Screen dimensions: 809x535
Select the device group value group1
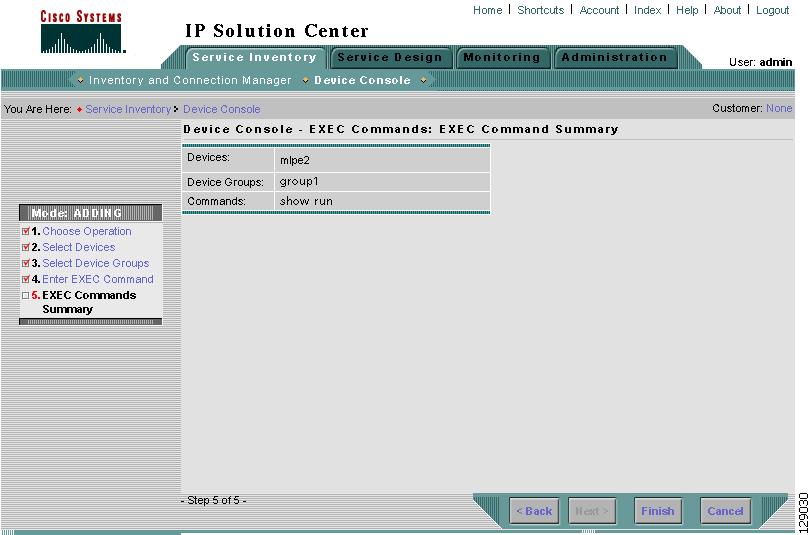pos(299,182)
